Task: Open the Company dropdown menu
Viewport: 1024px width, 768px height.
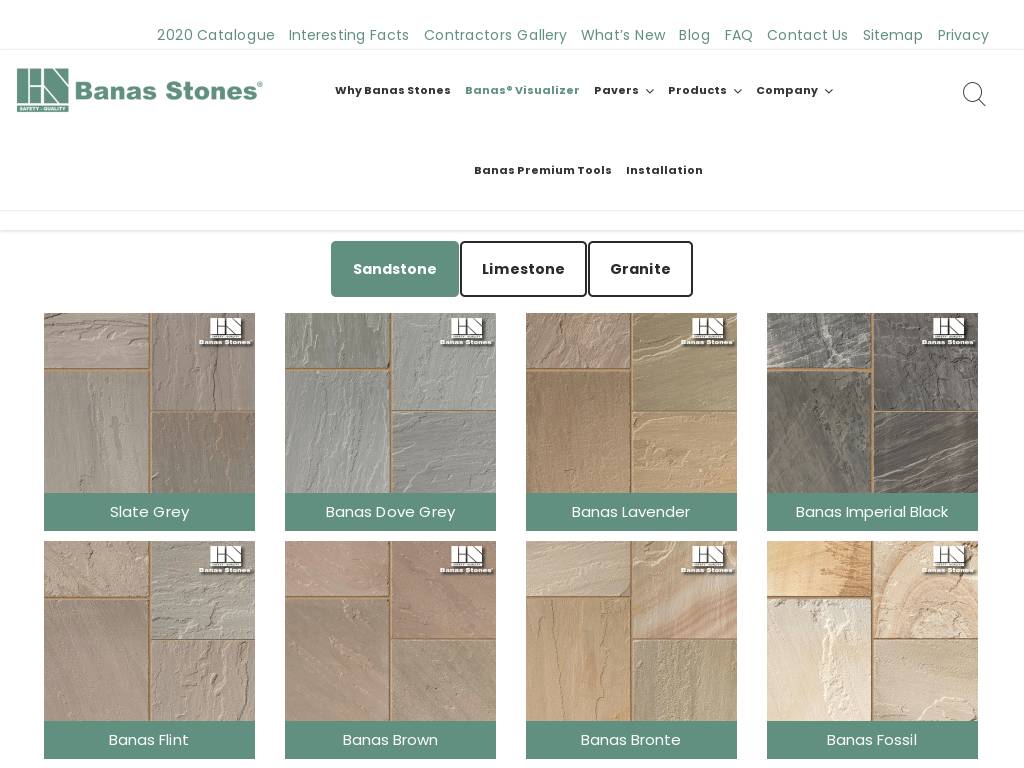Action: [x=794, y=90]
